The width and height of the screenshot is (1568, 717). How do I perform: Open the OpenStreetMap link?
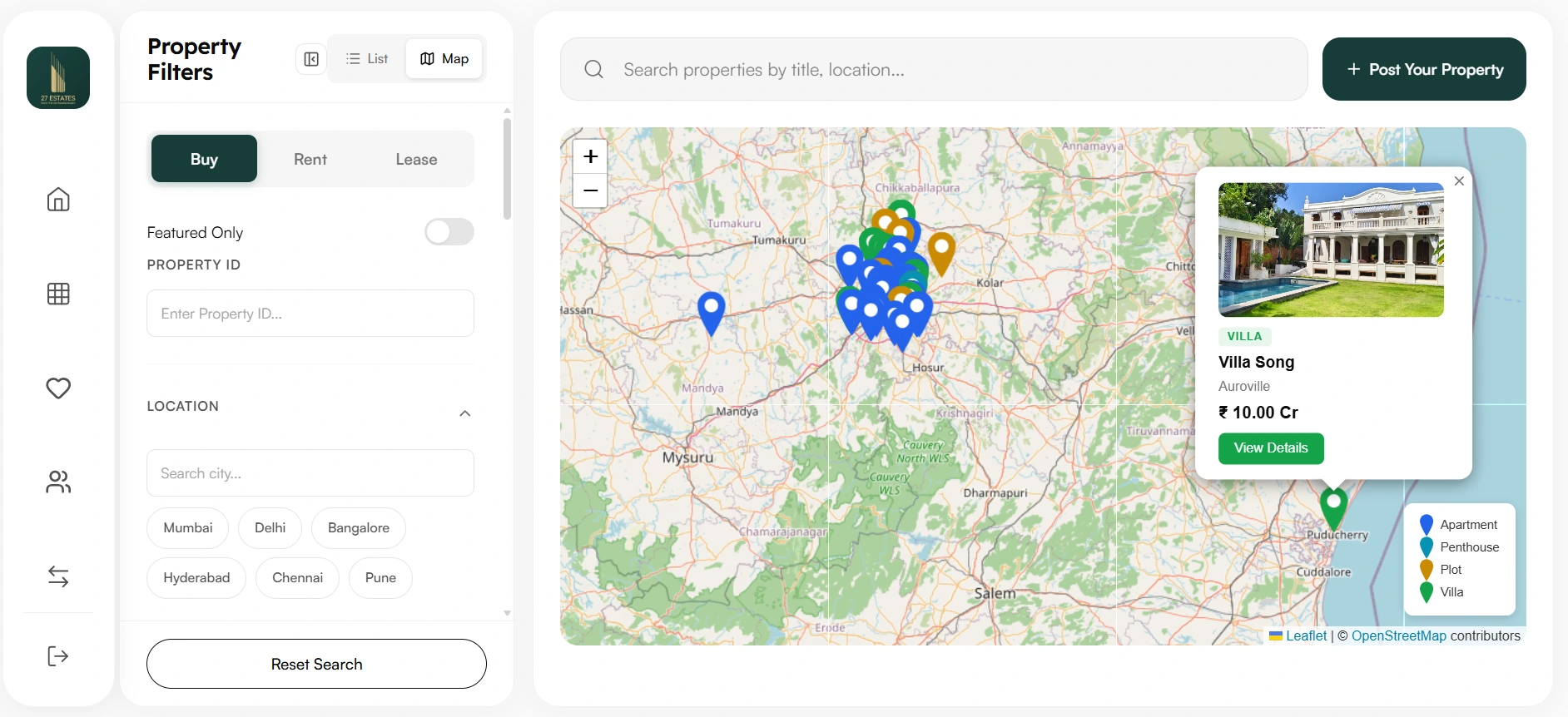[x=1399, y=635]
